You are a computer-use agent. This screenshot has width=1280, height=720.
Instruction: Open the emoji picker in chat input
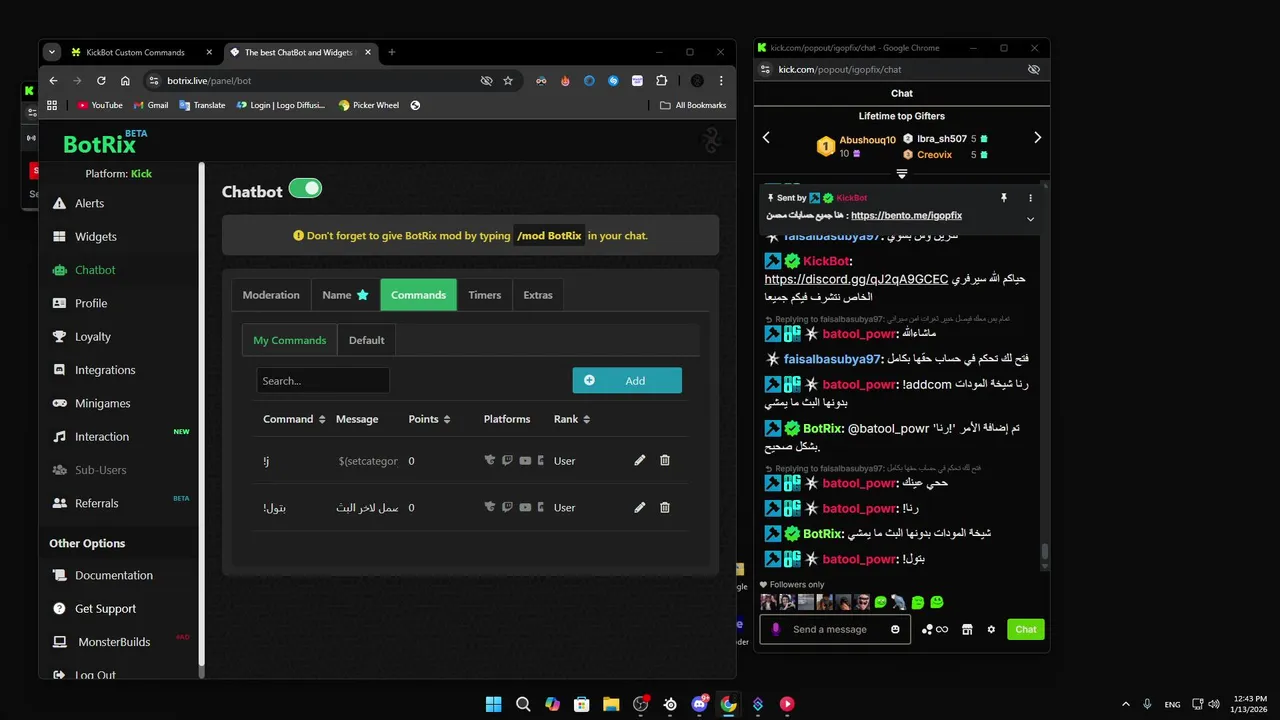[x=895, y=629]
